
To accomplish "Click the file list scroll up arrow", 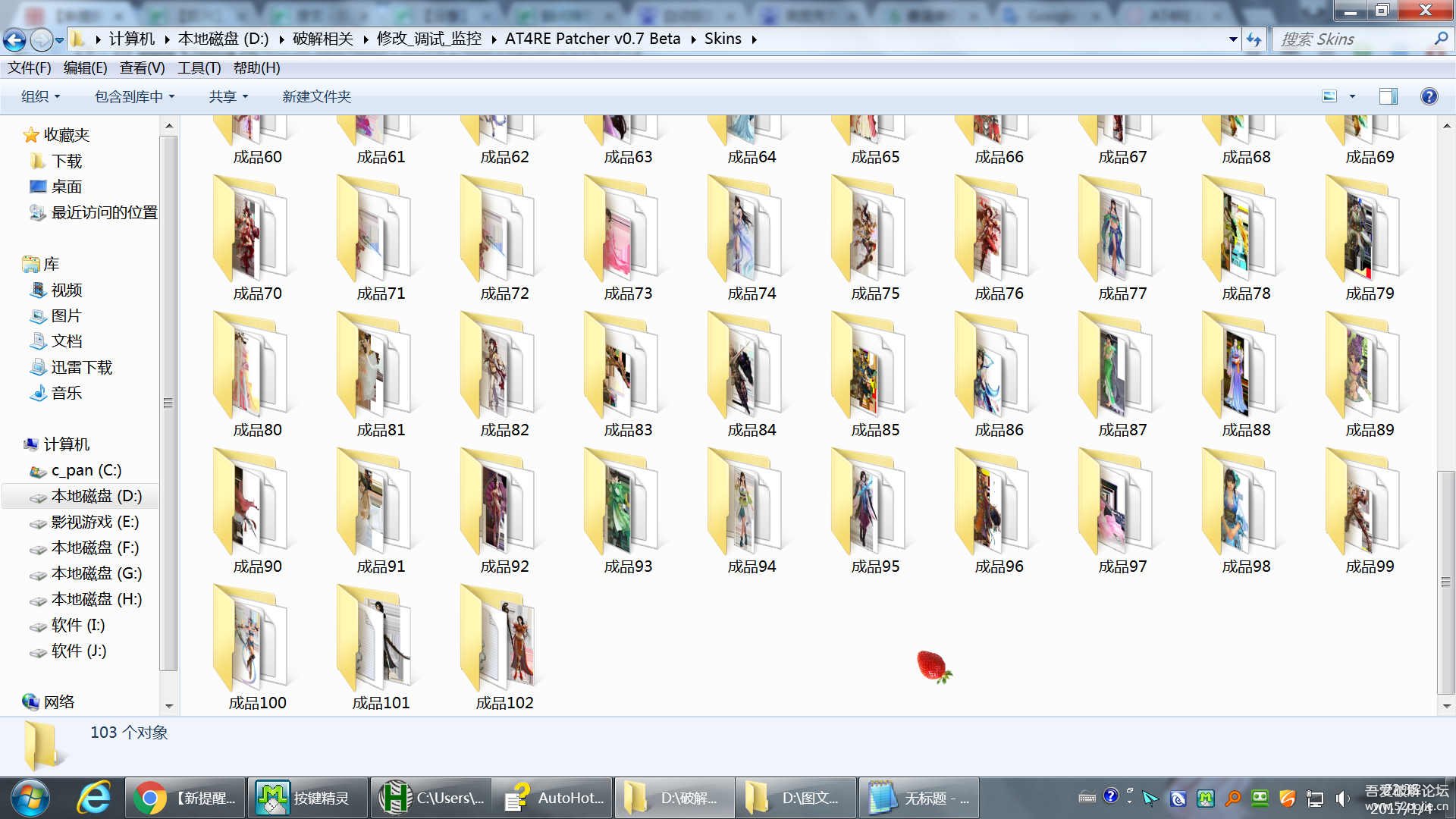I will click(1446, 125).
